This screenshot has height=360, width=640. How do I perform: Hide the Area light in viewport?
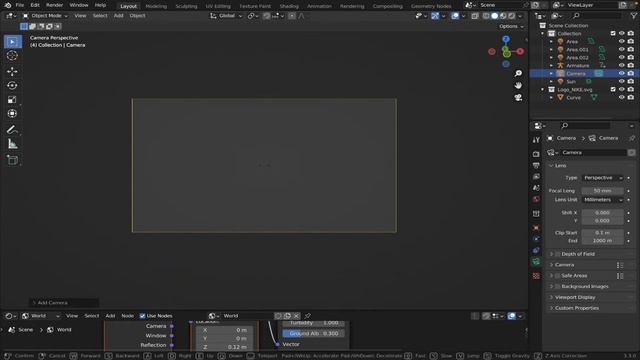(621, 41)
